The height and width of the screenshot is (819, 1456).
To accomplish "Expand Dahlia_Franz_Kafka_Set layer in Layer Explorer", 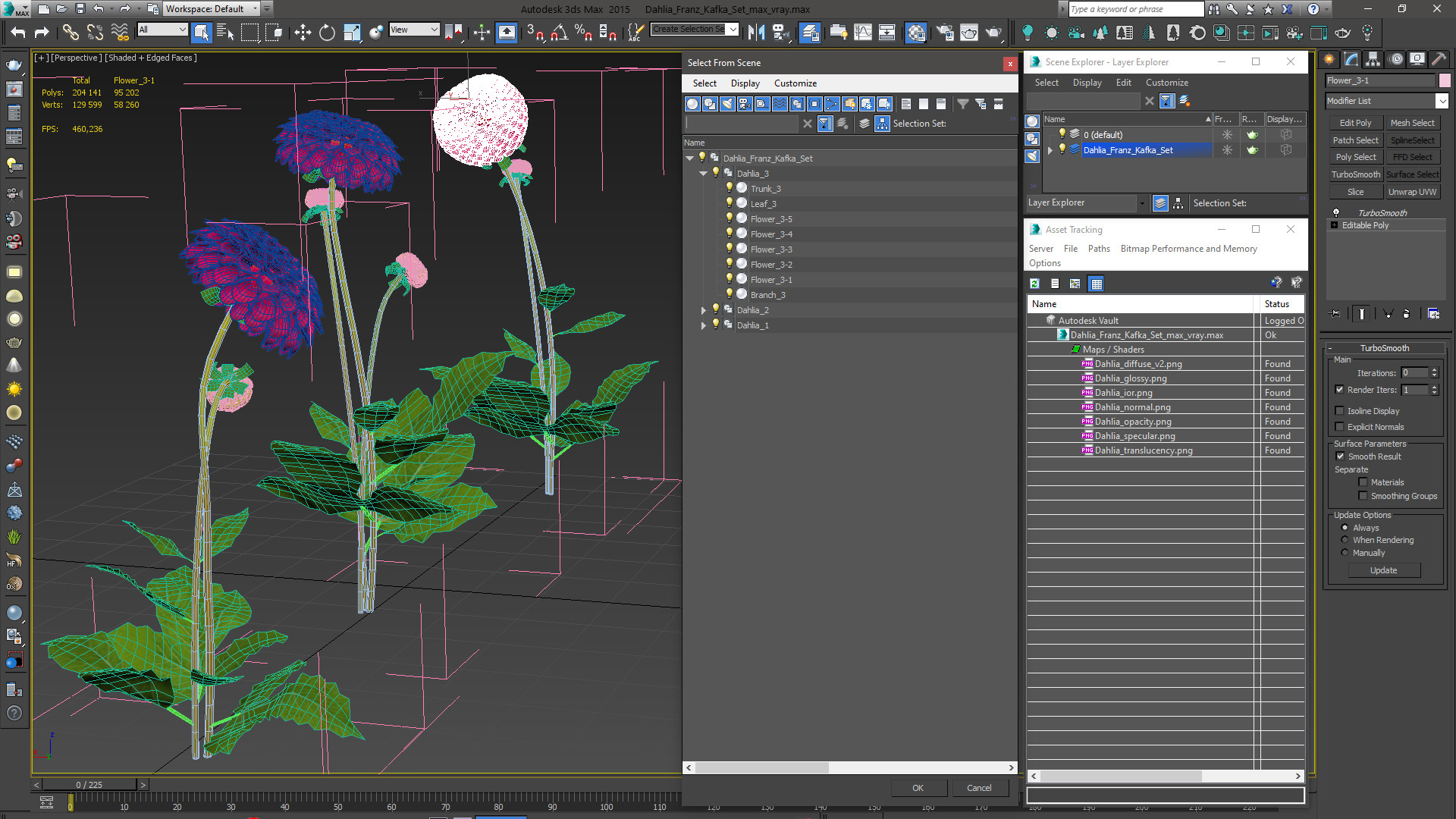I will tap(1050, 150).
